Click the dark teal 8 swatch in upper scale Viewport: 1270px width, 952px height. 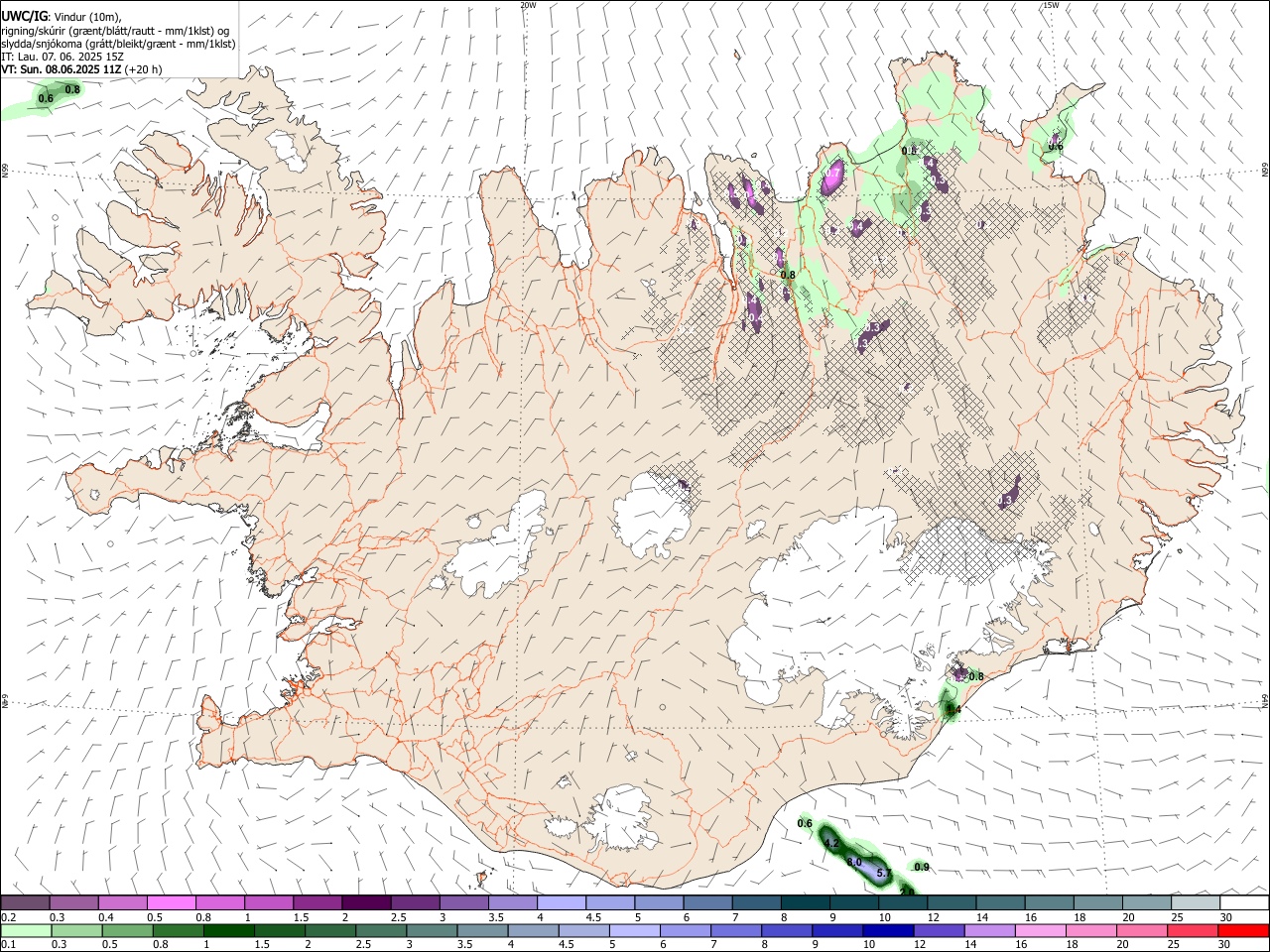pos(806,903)
